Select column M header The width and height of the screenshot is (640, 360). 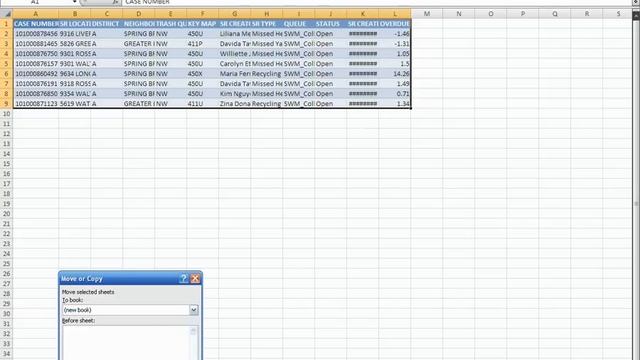click(x=427, y=14)
